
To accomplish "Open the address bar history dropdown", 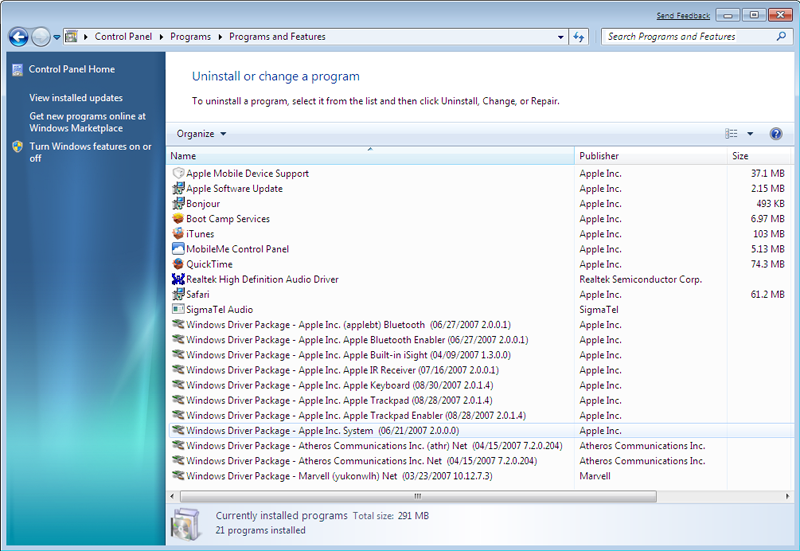I will coord(561,37).
